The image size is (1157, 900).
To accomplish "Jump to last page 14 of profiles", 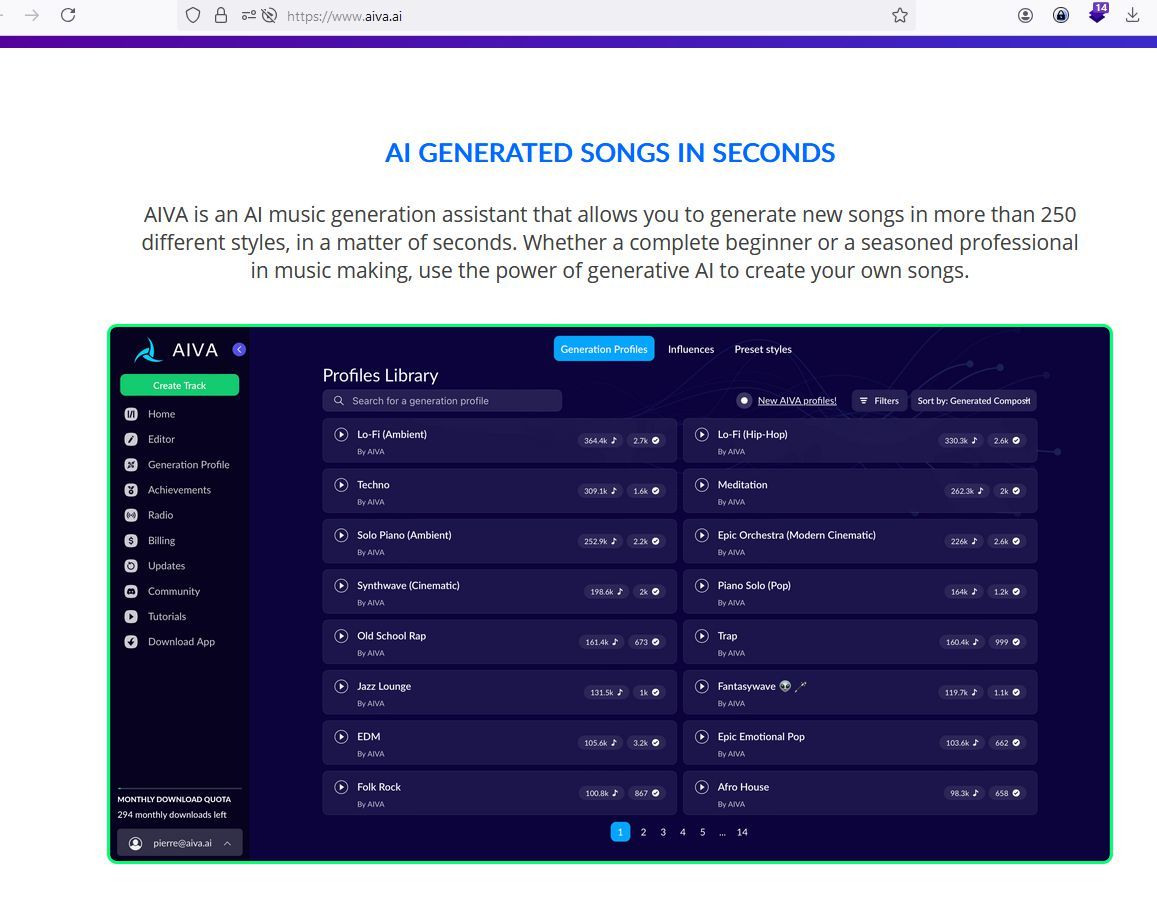I will point(742,832).
